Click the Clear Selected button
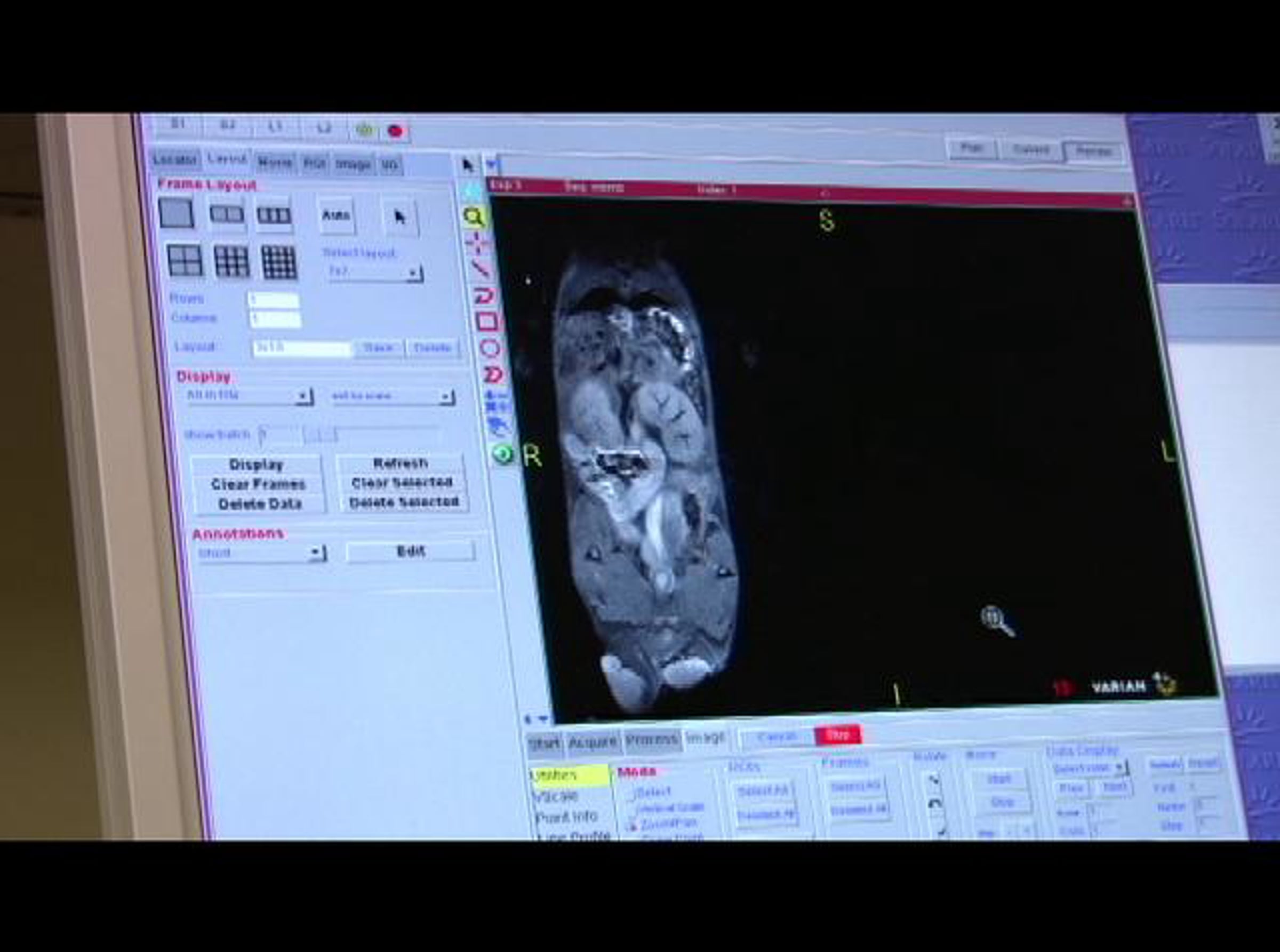Screen dimensions: 1280x952 pos(402,482)
